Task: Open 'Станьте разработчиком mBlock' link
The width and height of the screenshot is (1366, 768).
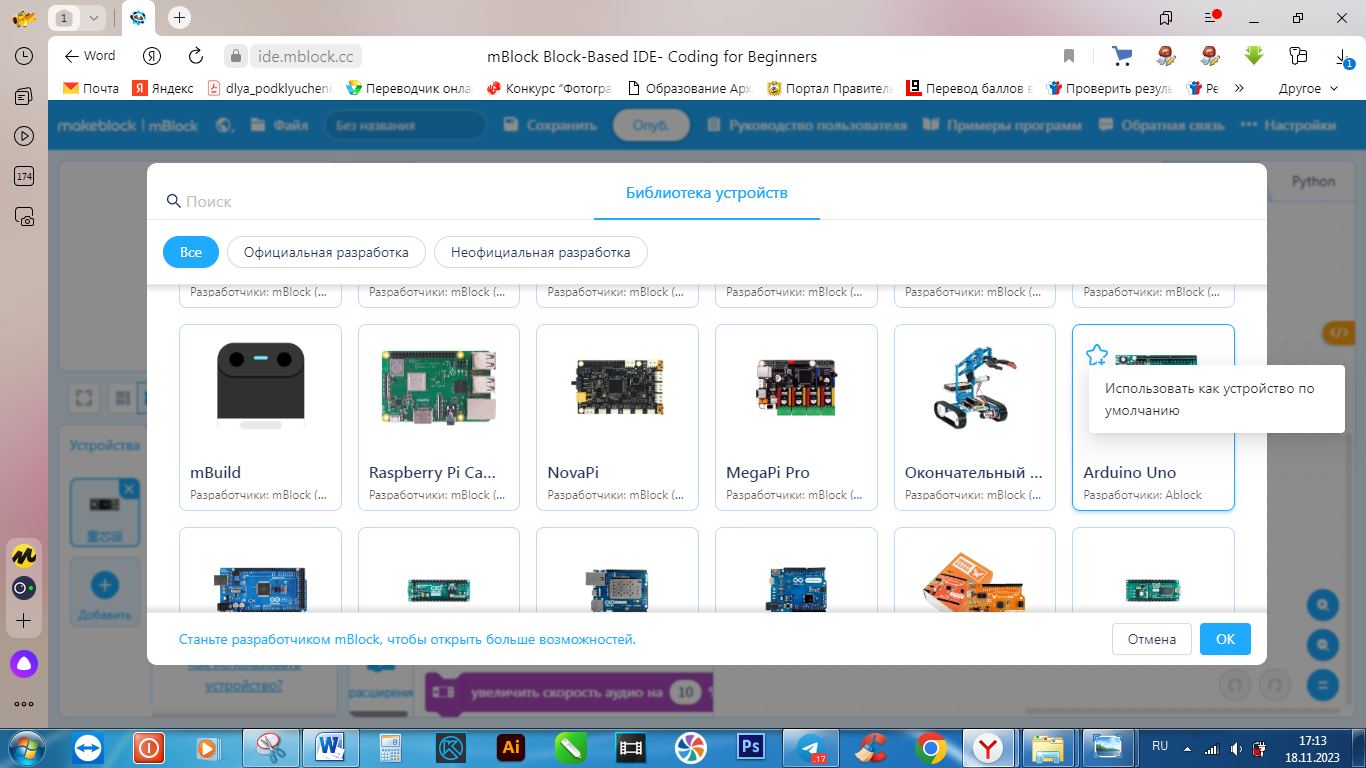Action: (x=407, y=639)
